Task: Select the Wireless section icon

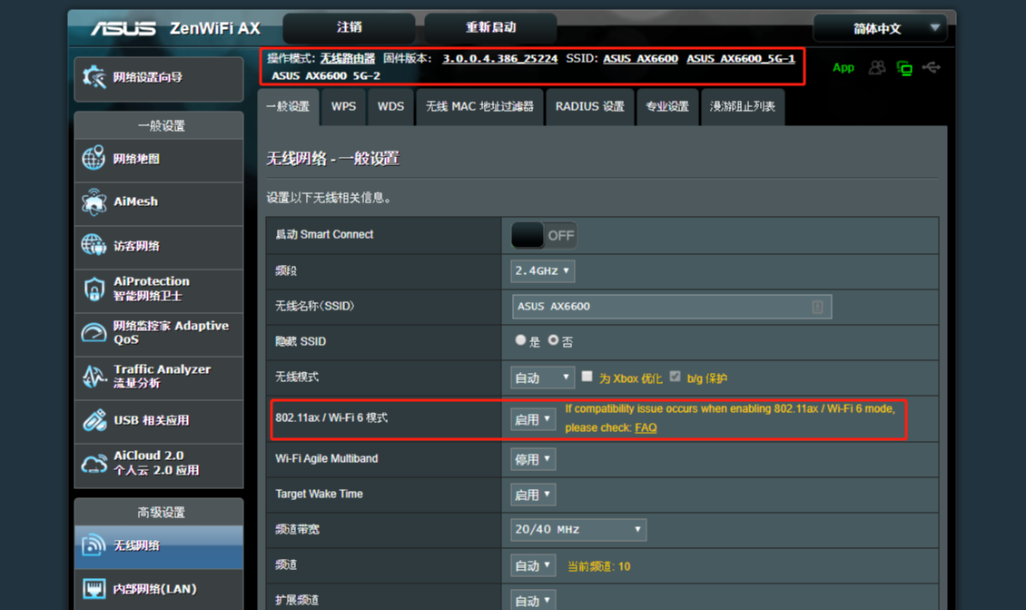Action: (x=94, y=545)
